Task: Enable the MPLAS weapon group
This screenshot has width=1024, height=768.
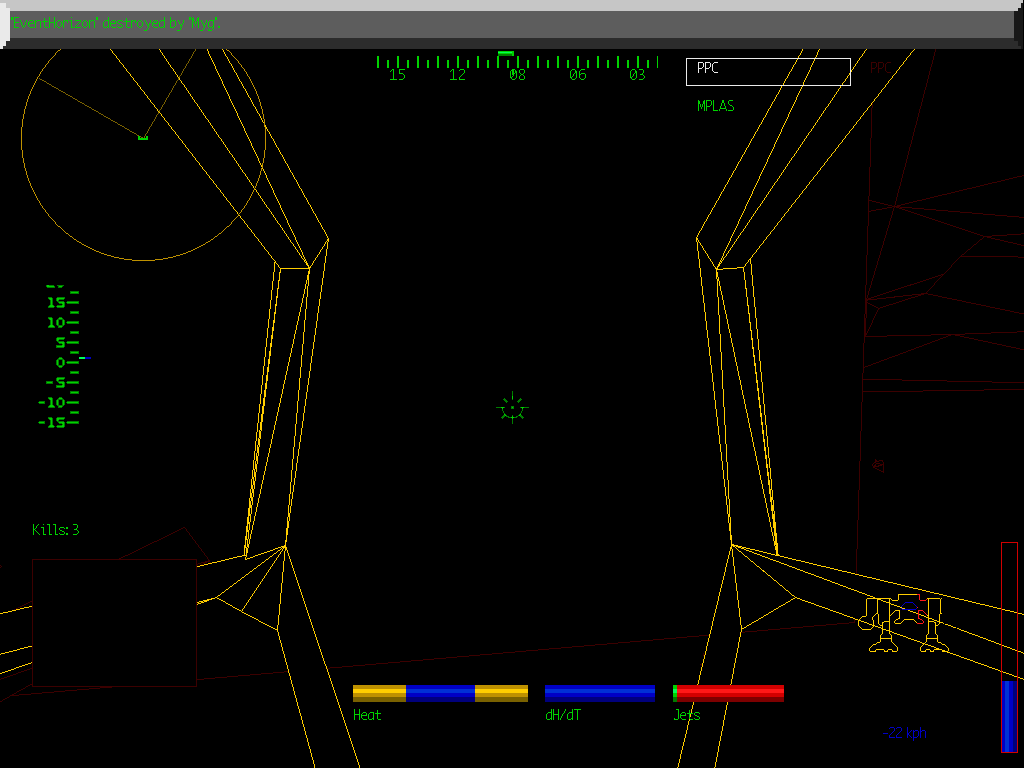Action: click(x=714, y=106)
